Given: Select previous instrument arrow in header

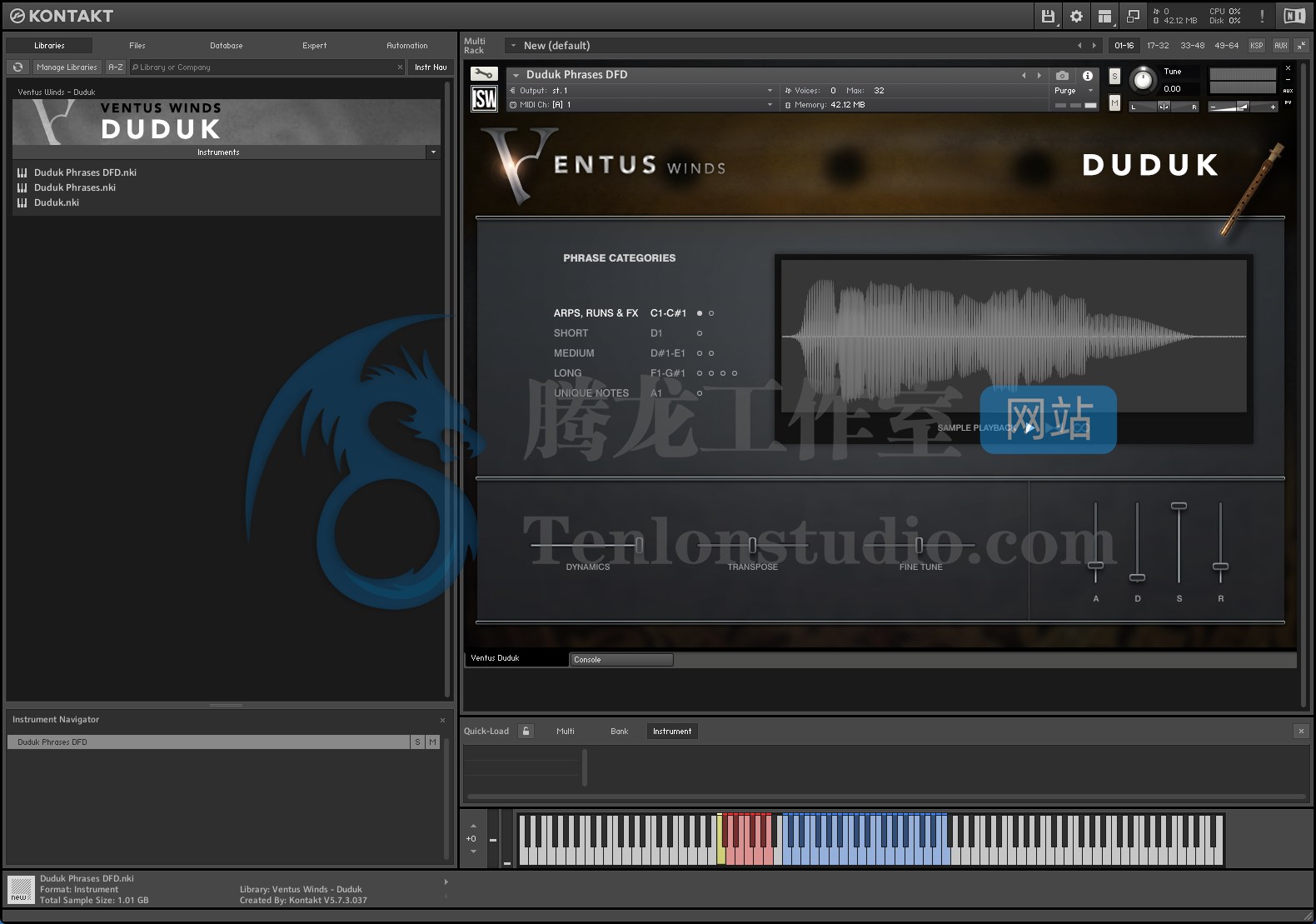Looking at the screenshot, I should tap(1024, 75).
